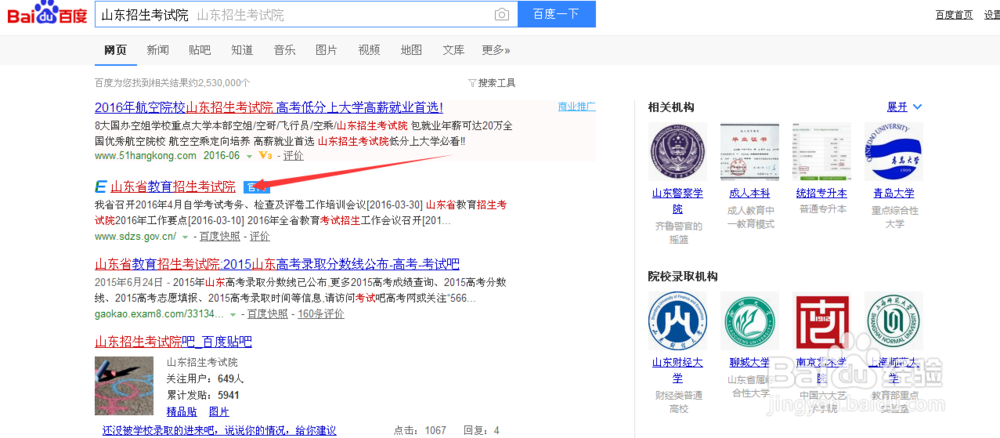Click the V3 credibility badge icon
This screenshot has height=438, width=1000.
[x=266, y=156]
